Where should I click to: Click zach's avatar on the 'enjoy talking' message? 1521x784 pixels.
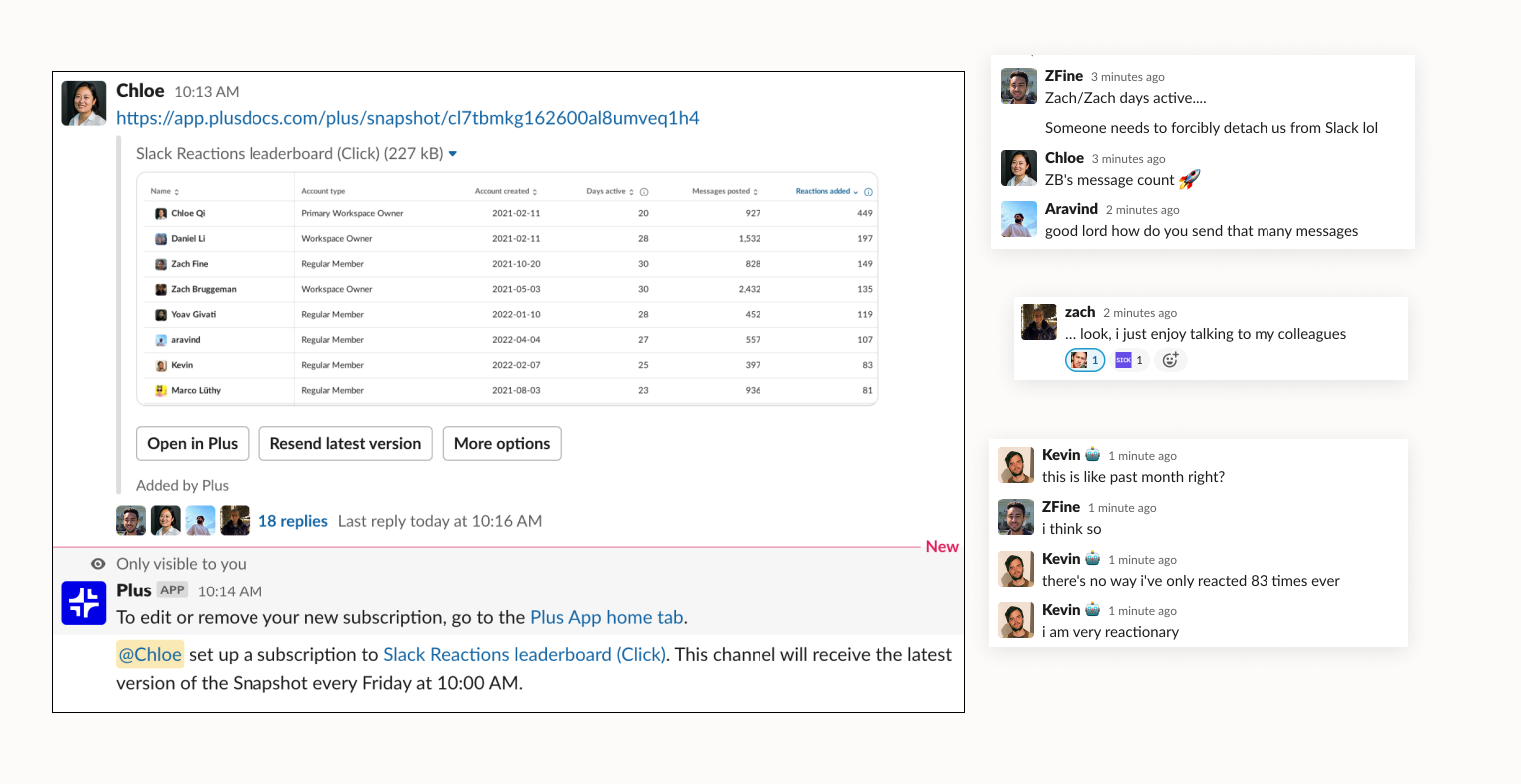pyautogui.click(x=1039, y=322)
